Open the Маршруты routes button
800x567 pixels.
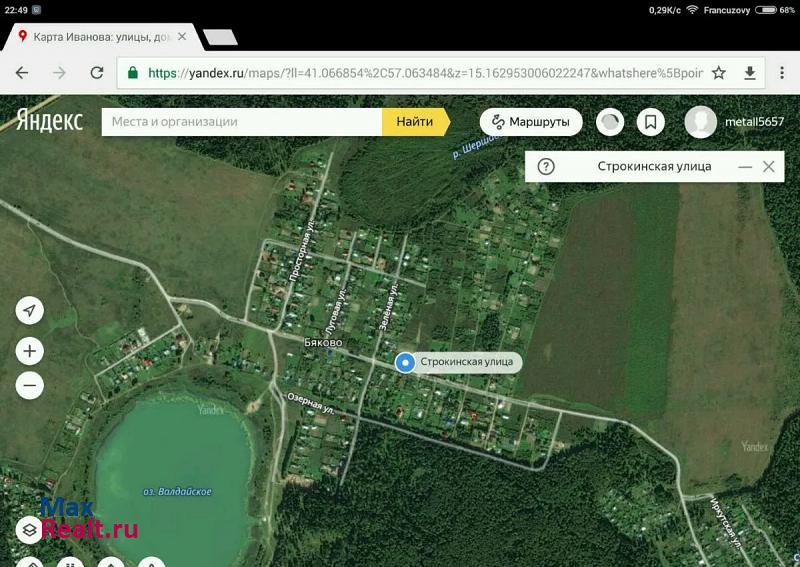point(531,122)
